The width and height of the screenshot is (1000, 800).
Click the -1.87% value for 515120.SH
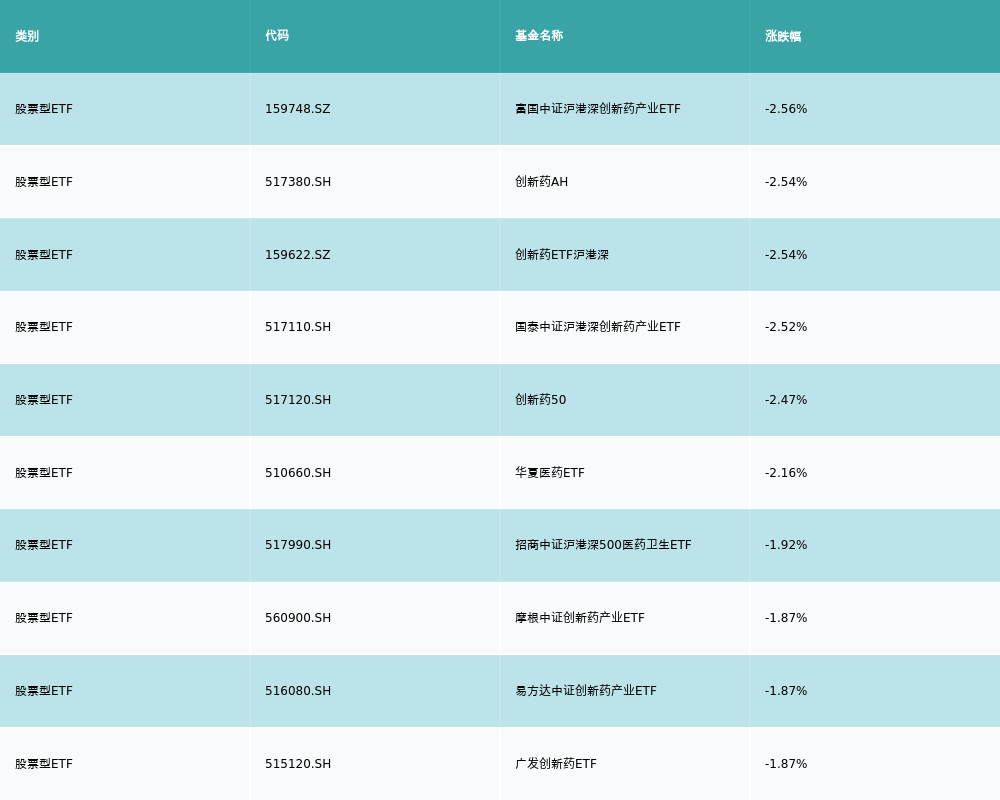(x=786, y=764)
